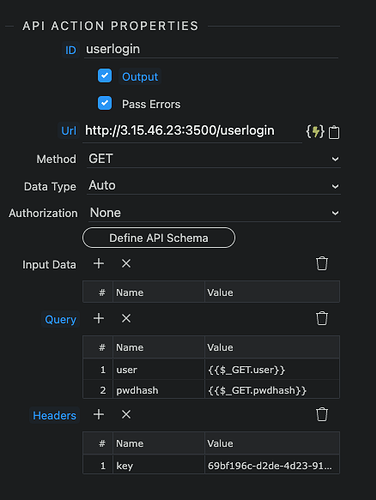Remove selected Input Data row with X

coord(126,263)
